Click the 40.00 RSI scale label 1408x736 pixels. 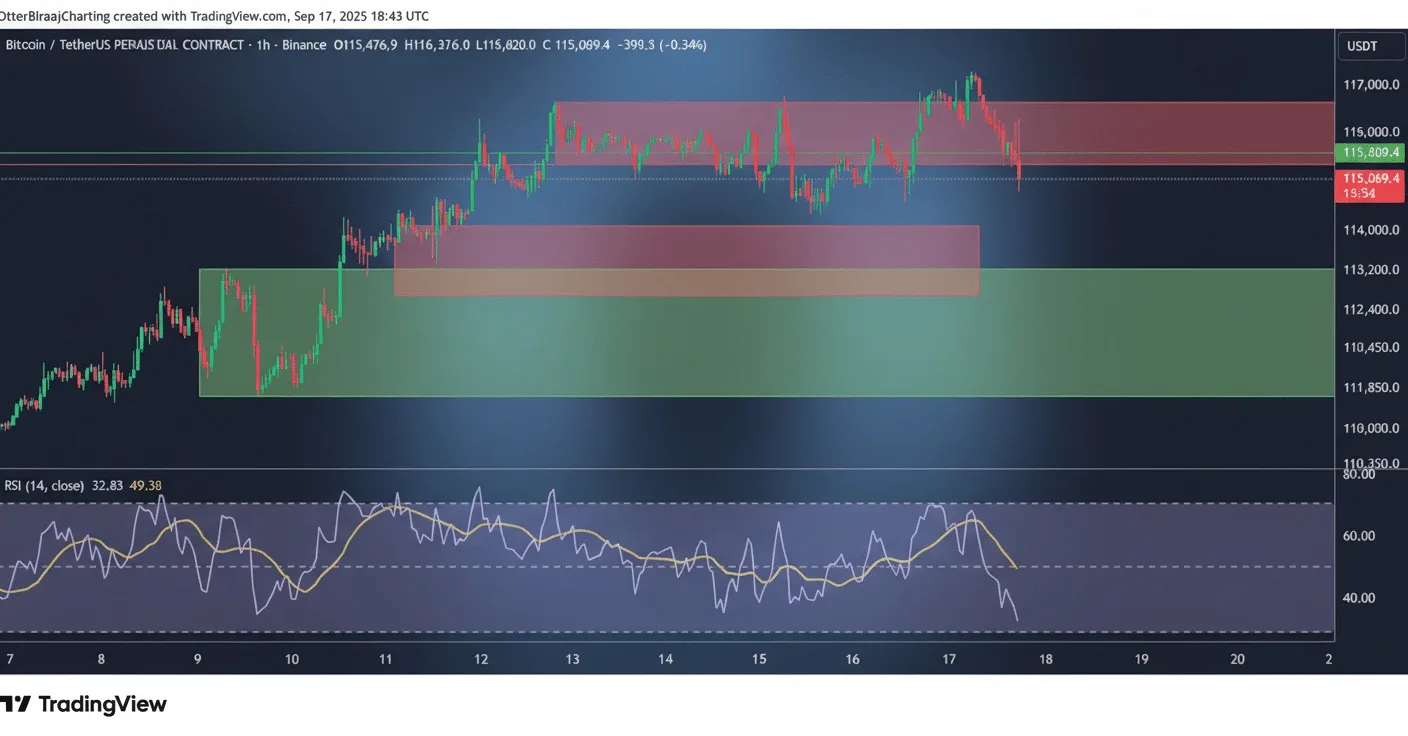coord(1359,598)
